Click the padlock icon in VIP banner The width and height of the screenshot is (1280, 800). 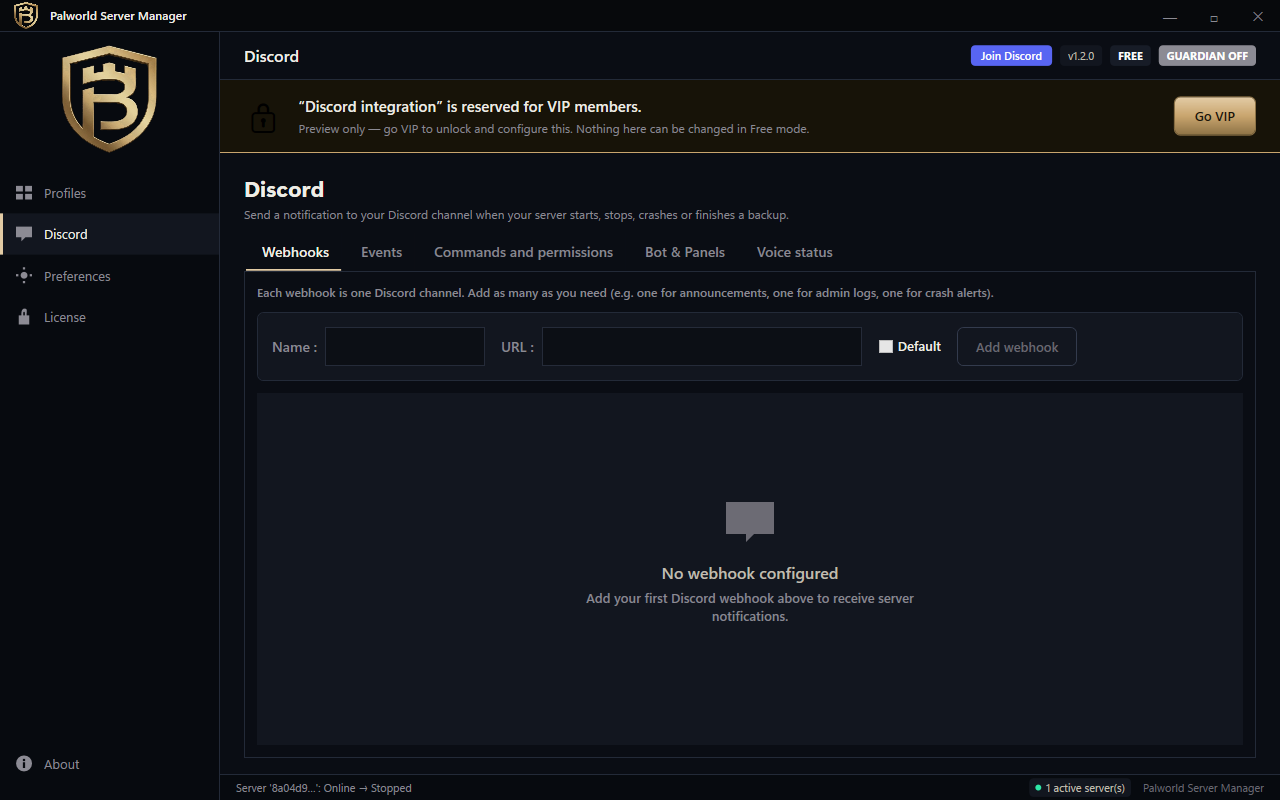click(x=262, y=117)
